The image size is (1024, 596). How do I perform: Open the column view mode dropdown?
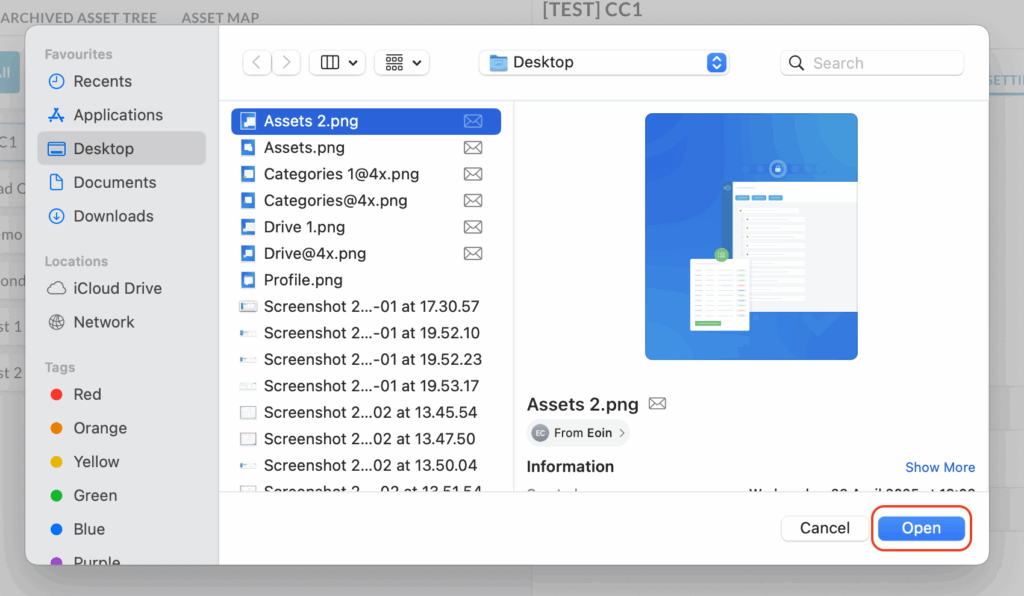coord(337,63)
